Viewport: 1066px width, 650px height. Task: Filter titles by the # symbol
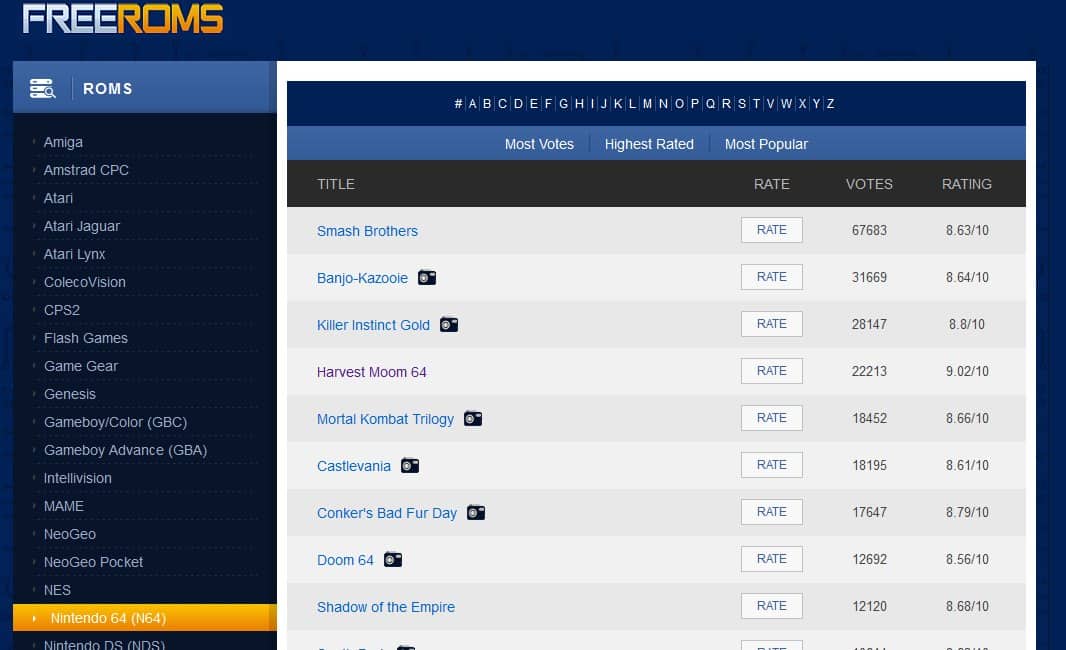pyautogui.click(x=458, y=103)
